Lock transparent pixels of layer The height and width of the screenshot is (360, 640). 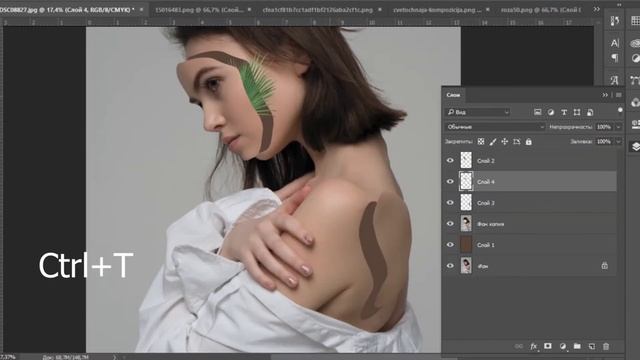(481, 142)
